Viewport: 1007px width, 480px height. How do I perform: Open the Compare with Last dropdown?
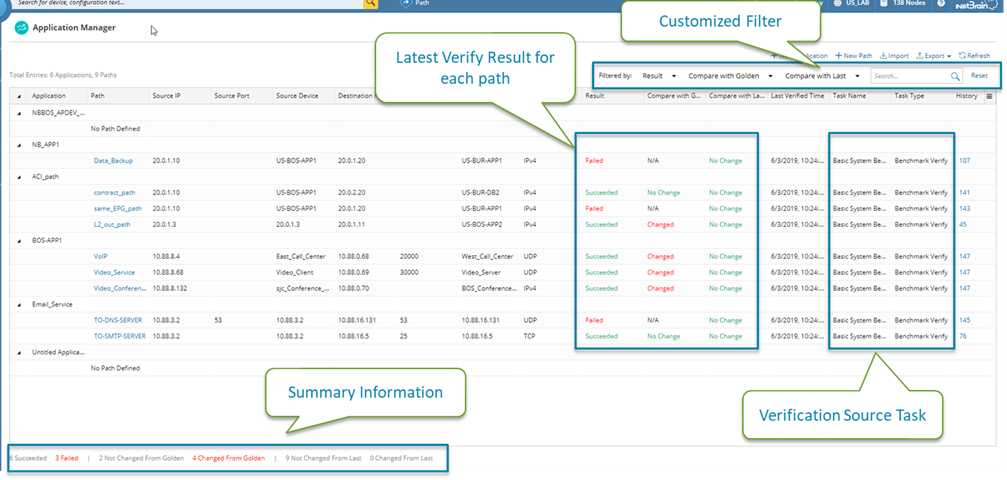tap(822, 76)
